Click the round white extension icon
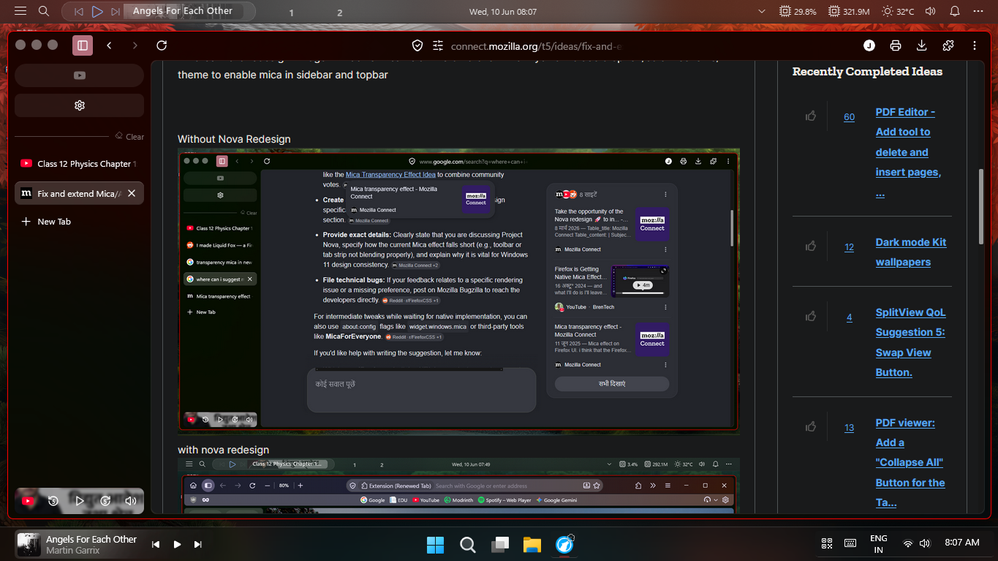The image size is (998, 561). pyautogui.click(x=869, y=45)
